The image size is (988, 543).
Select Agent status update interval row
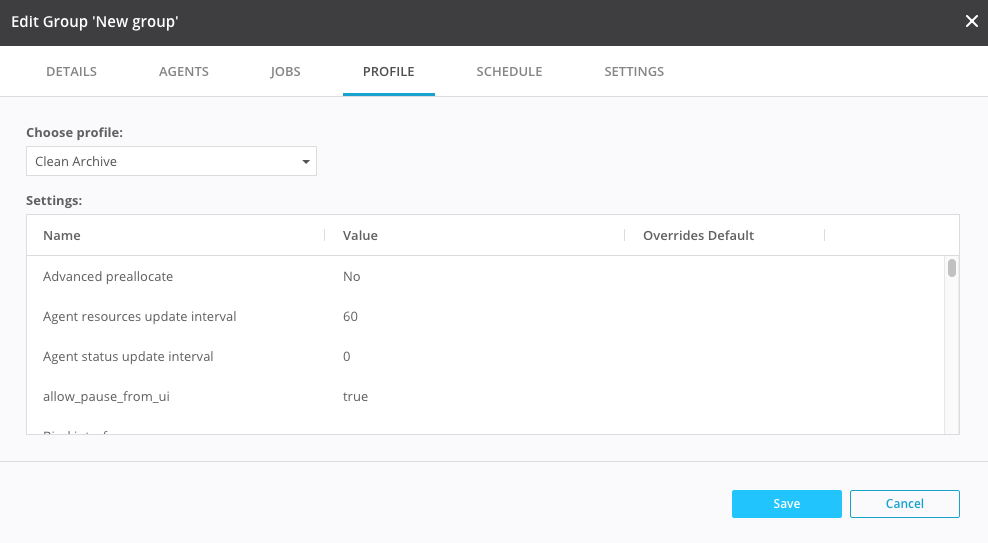128,356
